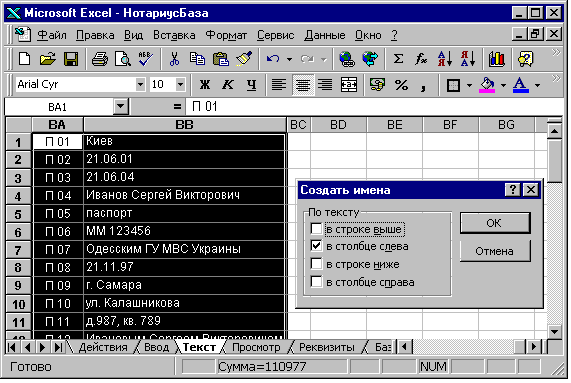Screen dimensions: 571x383
Task: Apply fill color with the paint bucket
Action: click(x=487, y=85)
